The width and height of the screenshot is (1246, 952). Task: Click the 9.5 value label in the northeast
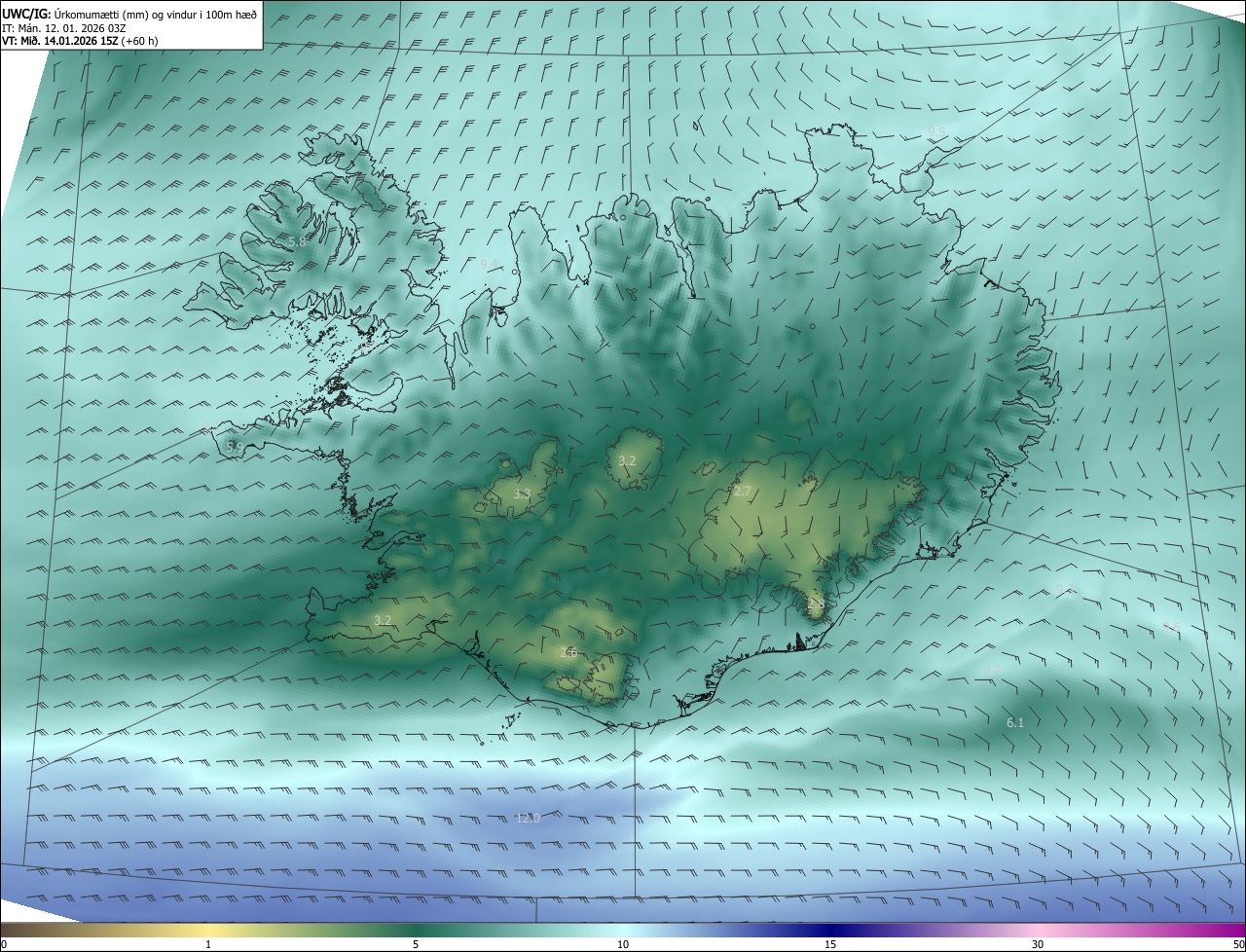pos(936,131)
